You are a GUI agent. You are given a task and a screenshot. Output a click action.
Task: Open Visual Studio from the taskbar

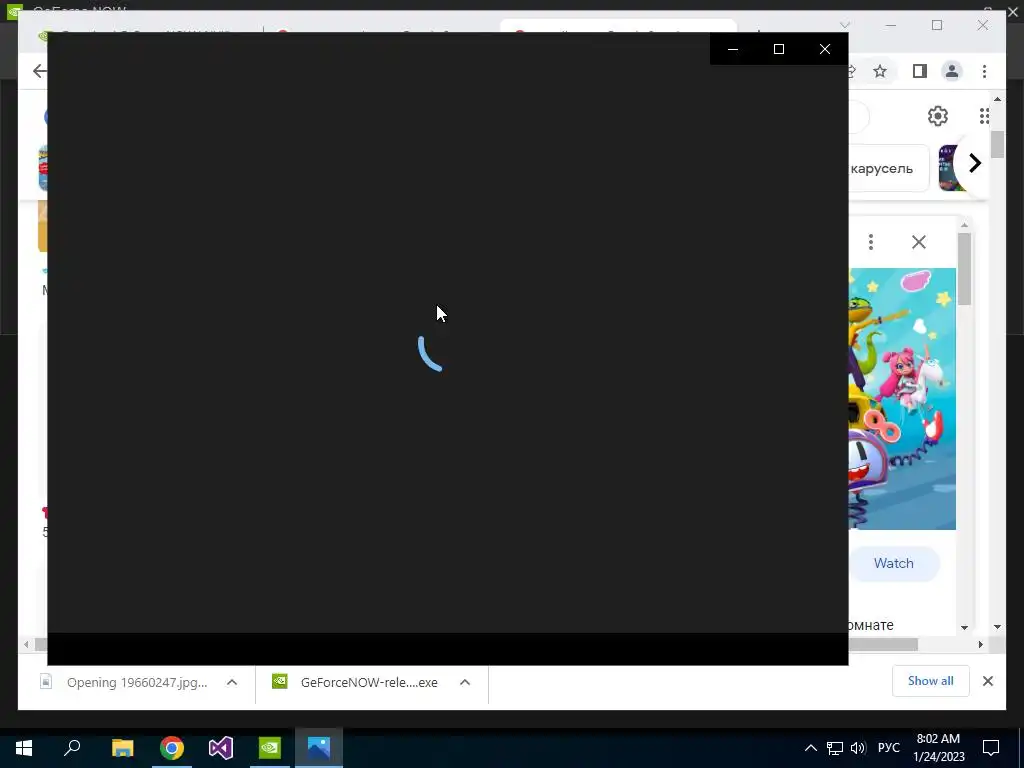[221, 748]
